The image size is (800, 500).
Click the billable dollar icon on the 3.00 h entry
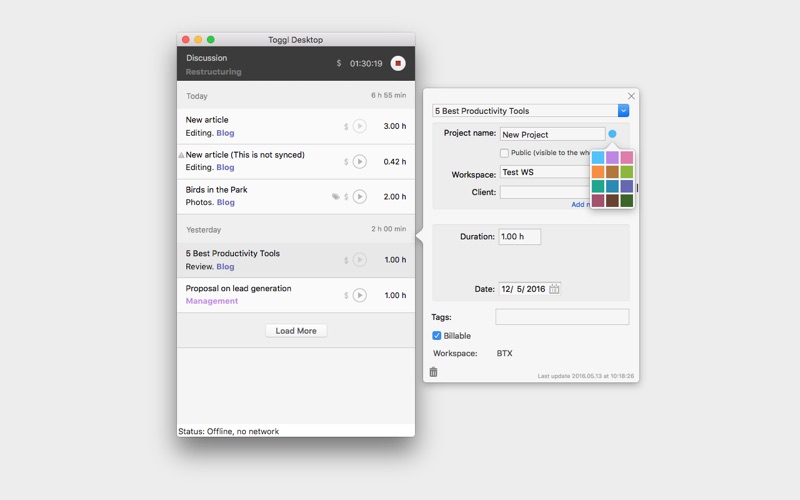pos(346,127)
